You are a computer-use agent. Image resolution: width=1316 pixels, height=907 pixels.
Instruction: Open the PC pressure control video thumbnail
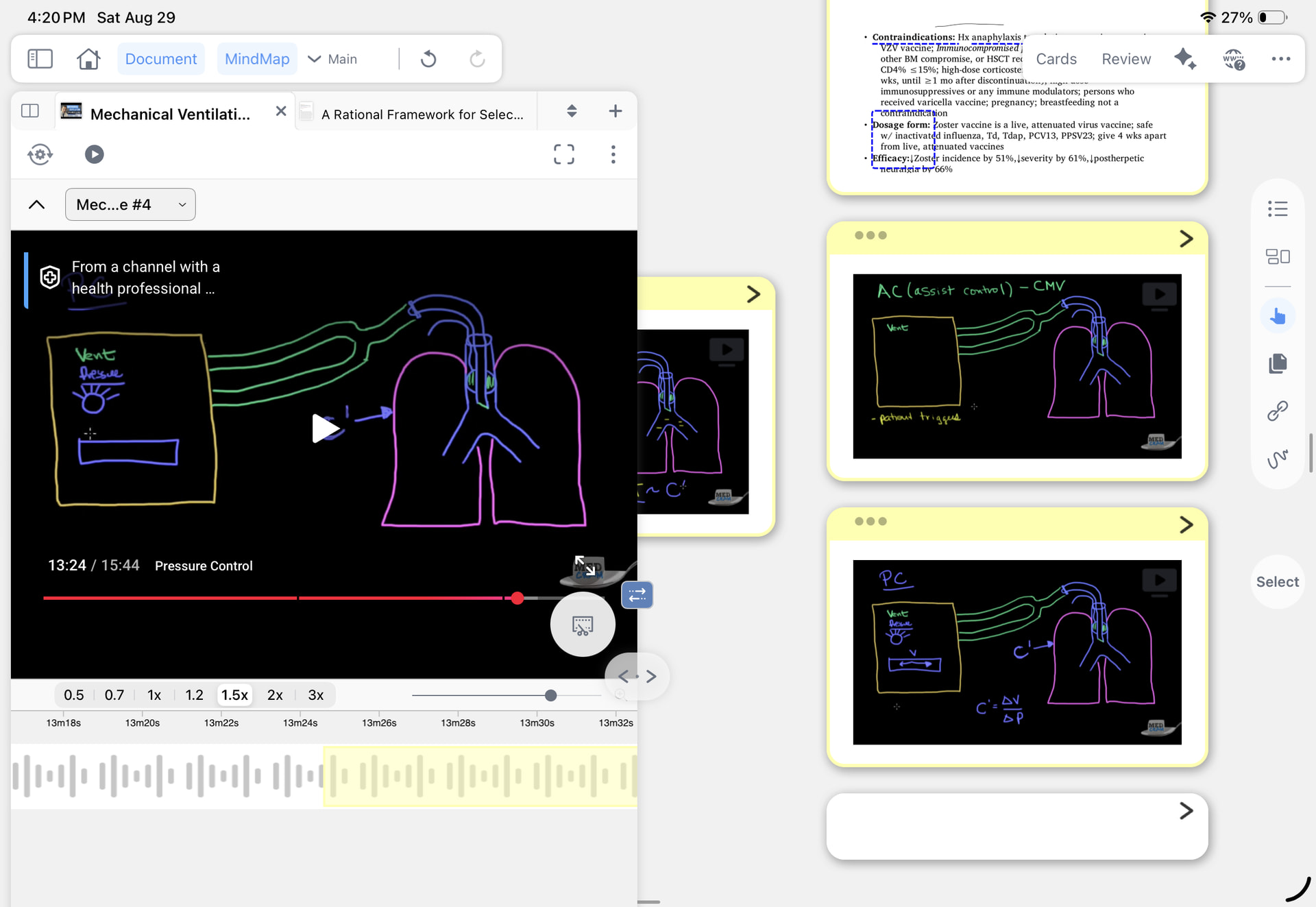[1017, 652]
